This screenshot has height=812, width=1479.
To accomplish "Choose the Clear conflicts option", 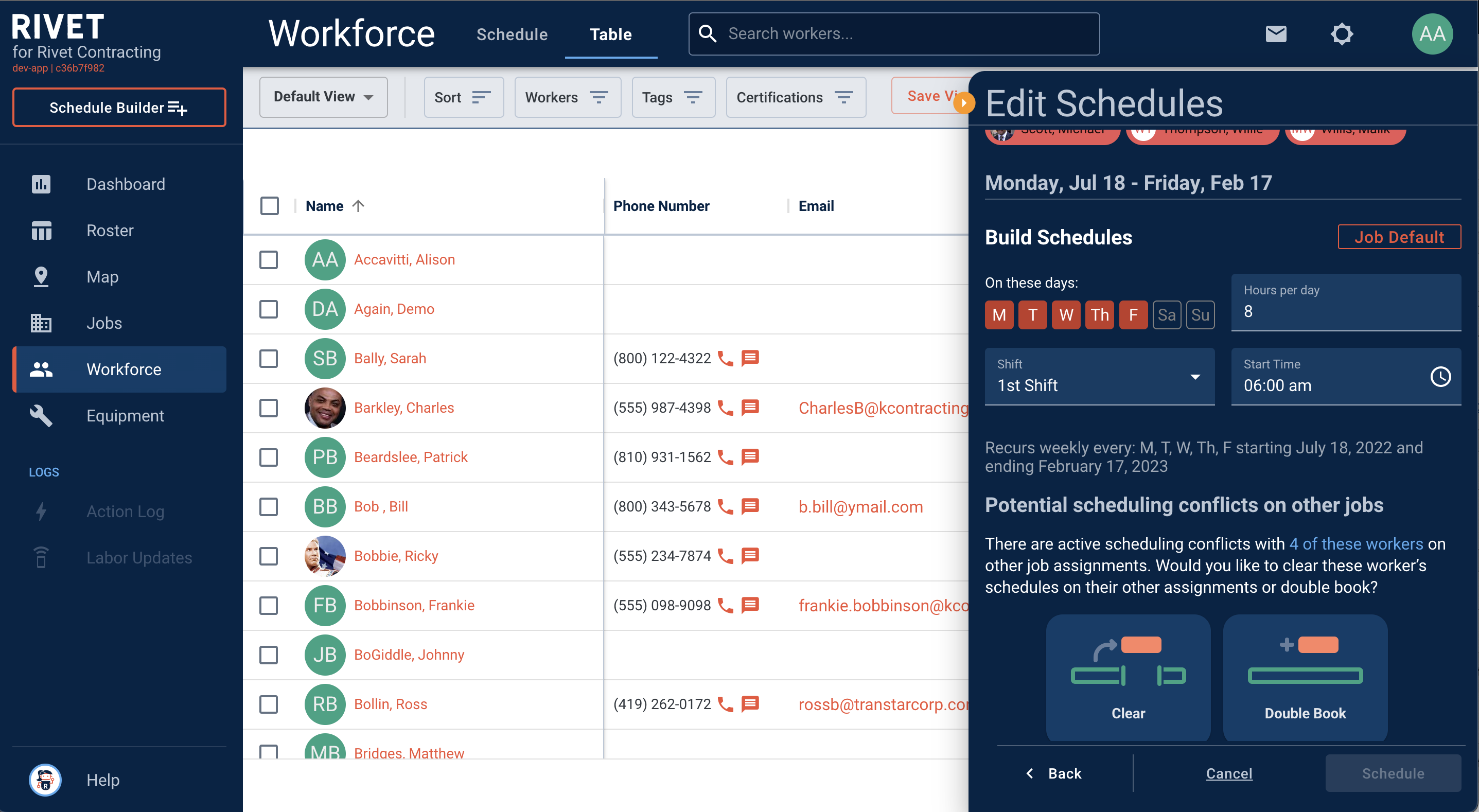I will [x=1128, y=677].
